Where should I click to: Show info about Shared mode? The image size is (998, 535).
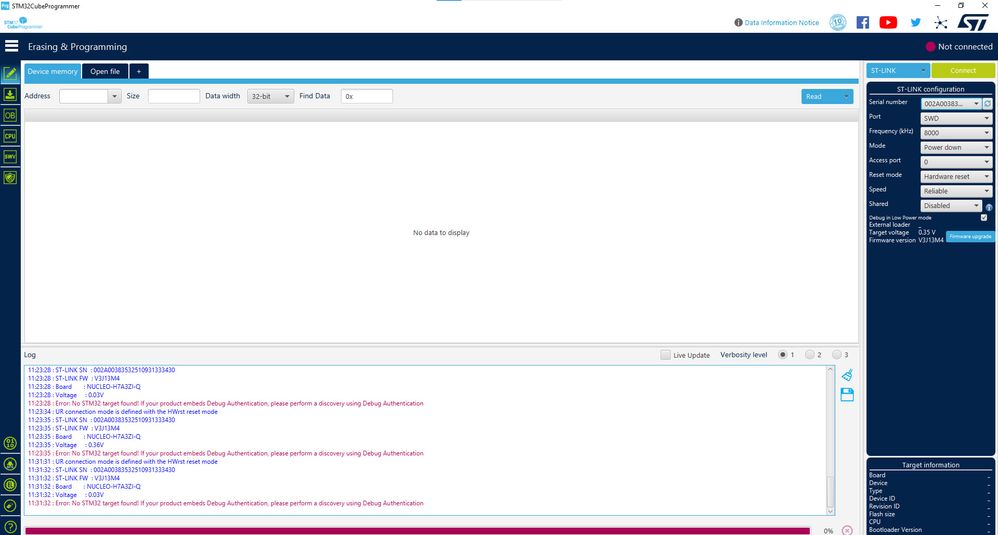pyautogui.click(x=988, y=207)
